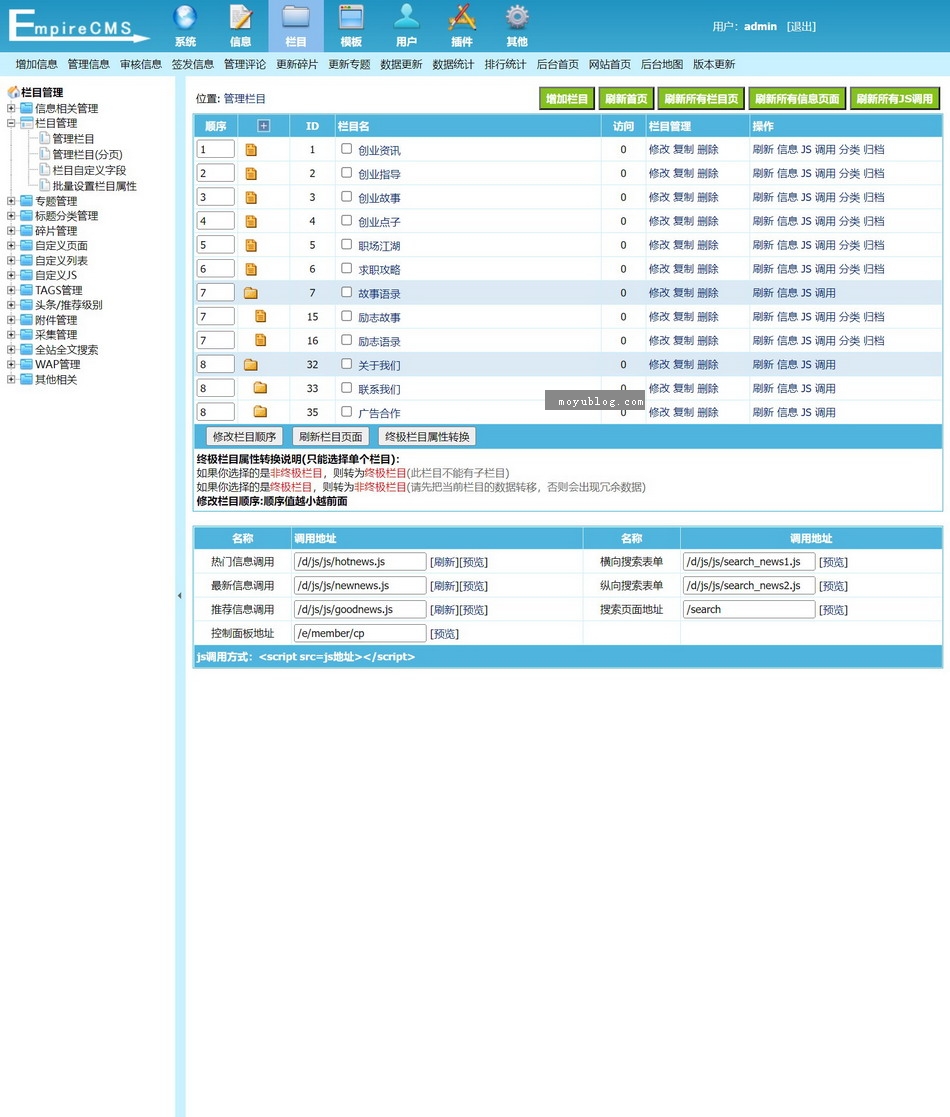Viewport: 950px width, 1117px height.
Task: Open the 模板 window icon in header
Action: pyautogui.click(x=351, y=17)
